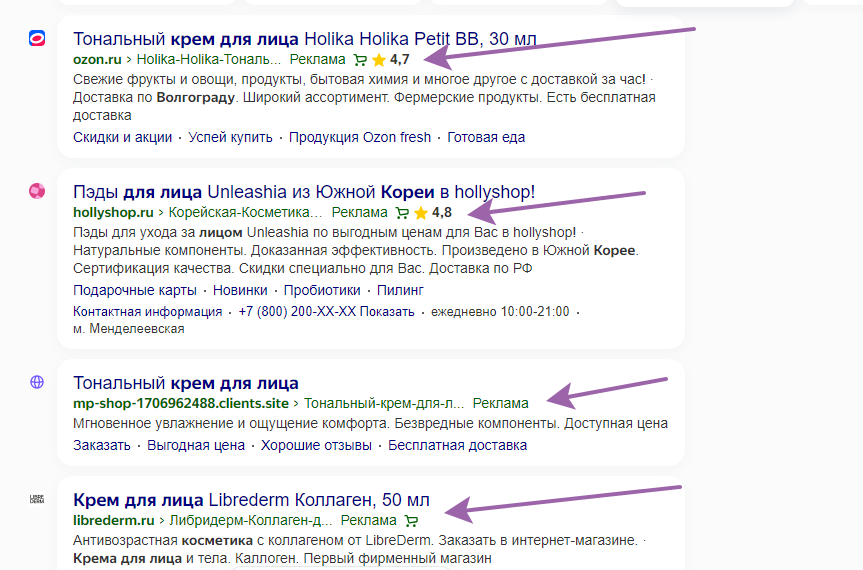Screen dimensions: 863x570
Task: Click the Реклама label in the mp-shop row
Action: pos(501,403)
